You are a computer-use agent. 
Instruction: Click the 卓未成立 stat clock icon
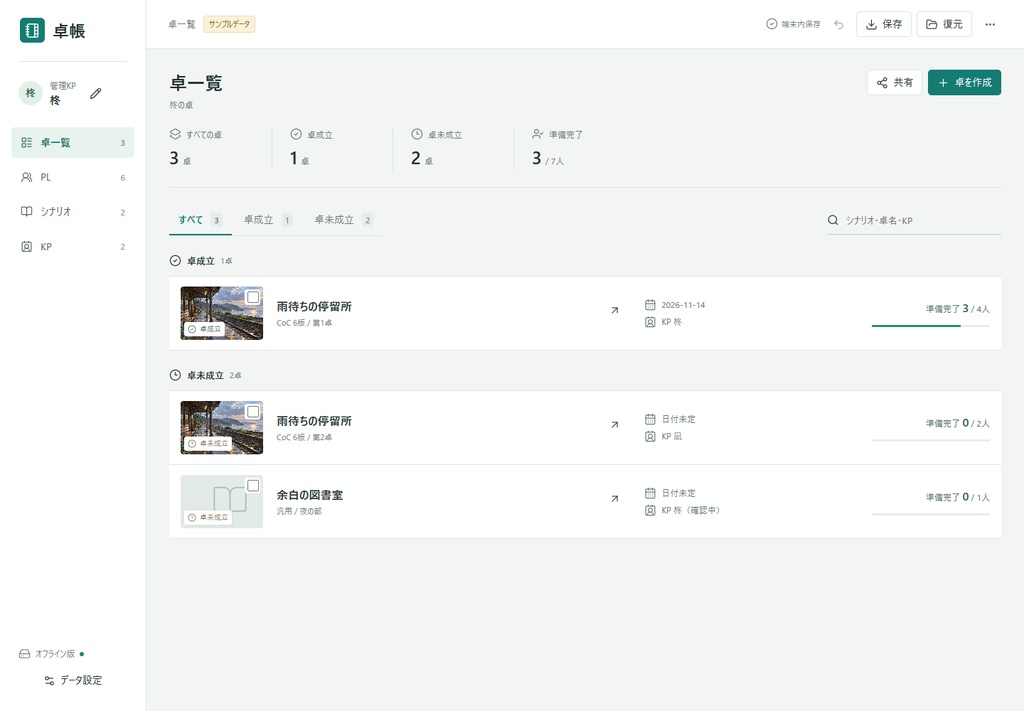click(417, 134)
